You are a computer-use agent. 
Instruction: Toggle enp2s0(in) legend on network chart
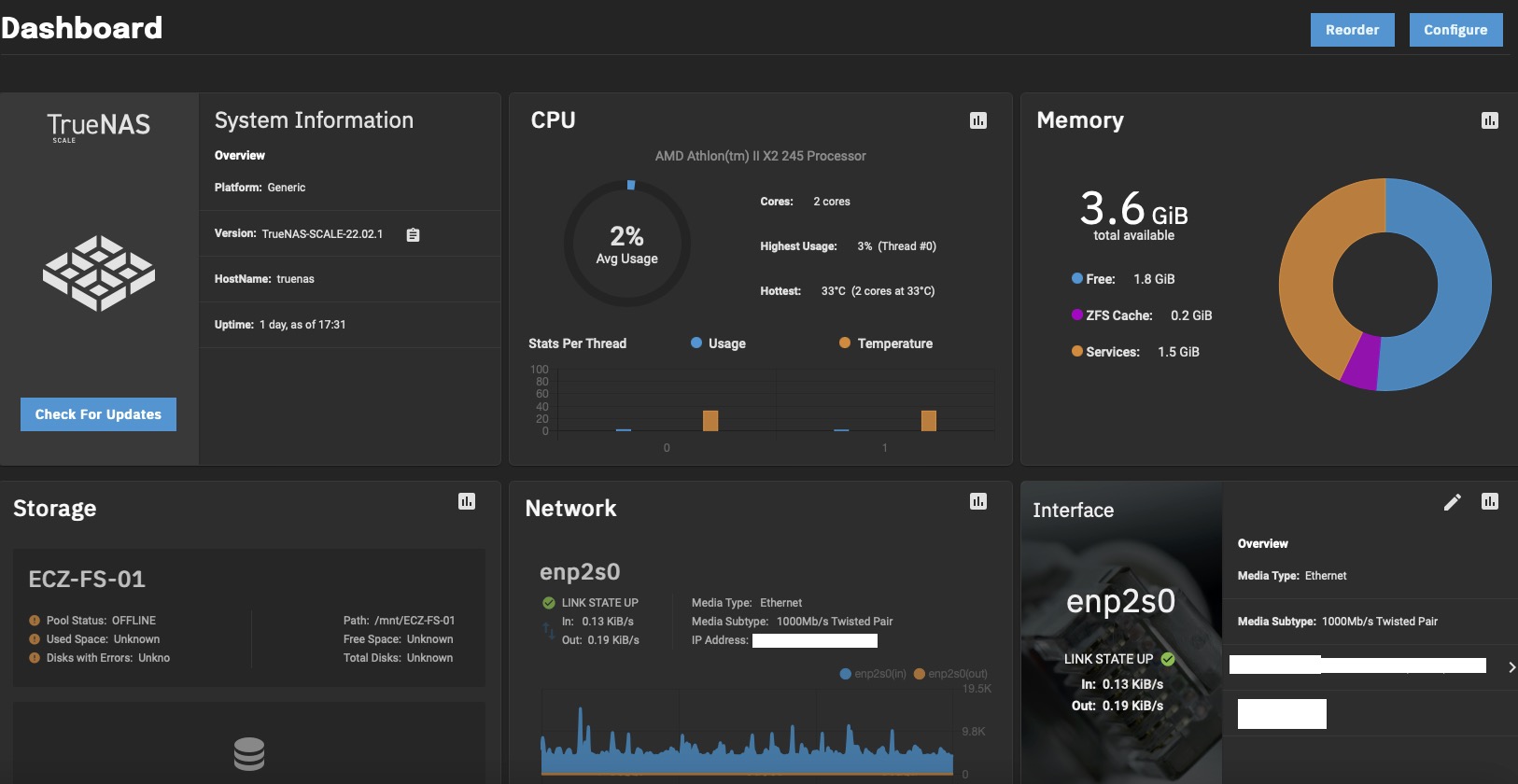873,674
